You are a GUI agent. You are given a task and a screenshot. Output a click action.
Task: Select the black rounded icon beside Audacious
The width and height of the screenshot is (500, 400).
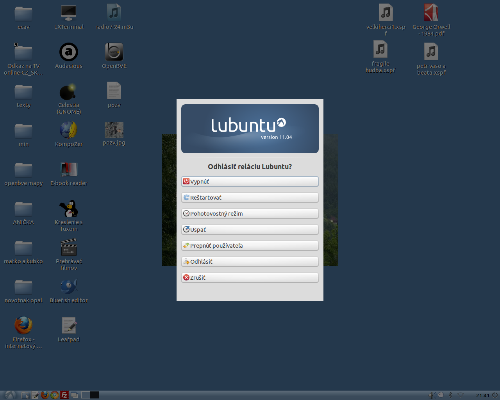(x=114, y=52)
